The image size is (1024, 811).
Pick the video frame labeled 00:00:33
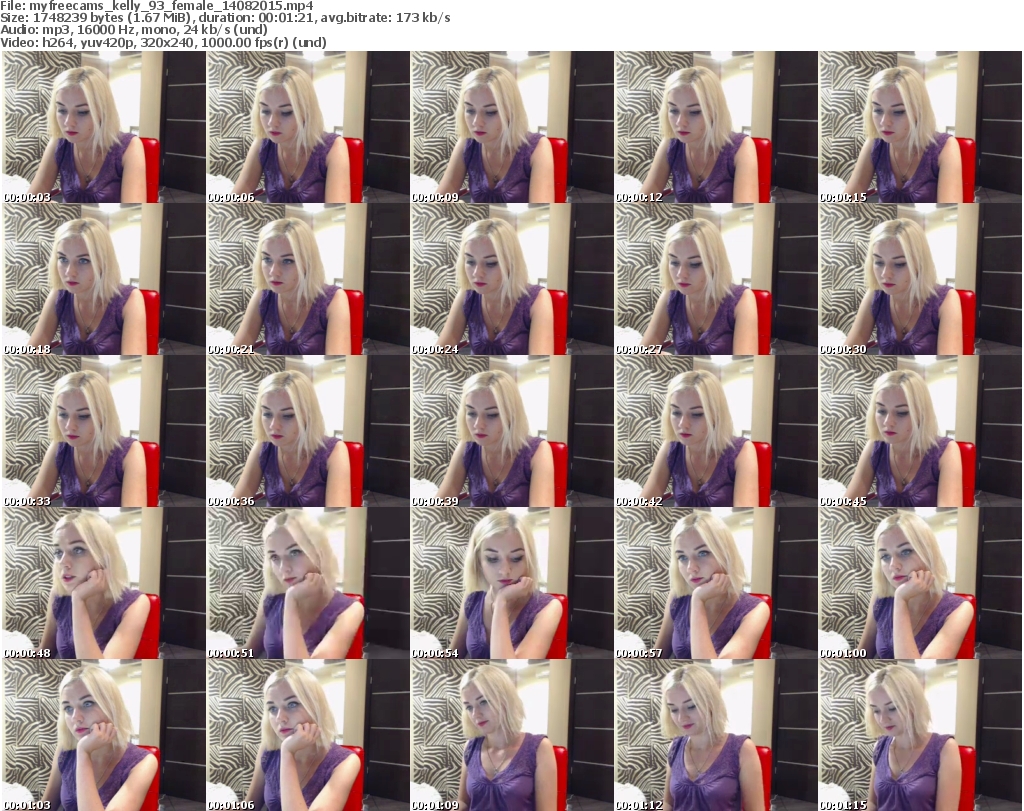[x=104, y=432]
